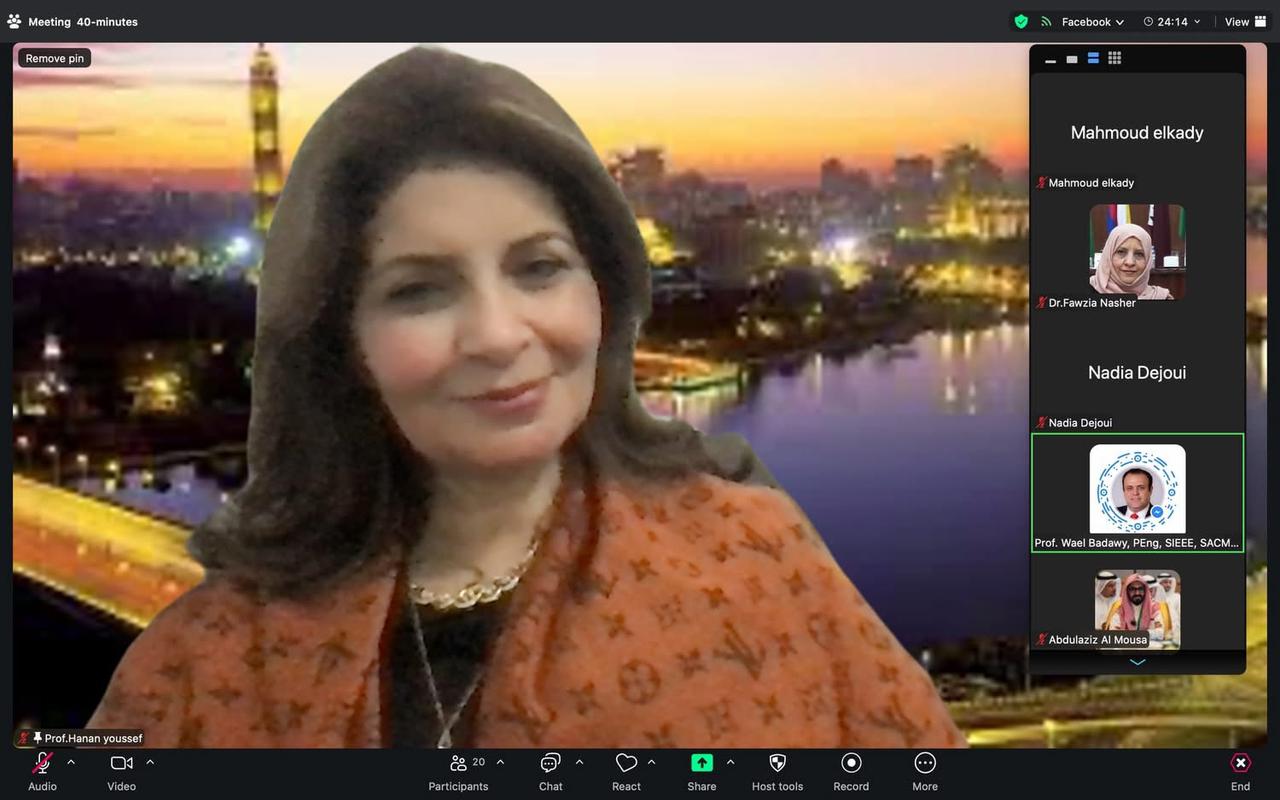Open share options arrow beside Share
This screenshot has height=800, width=1280.
click(730, 762)
